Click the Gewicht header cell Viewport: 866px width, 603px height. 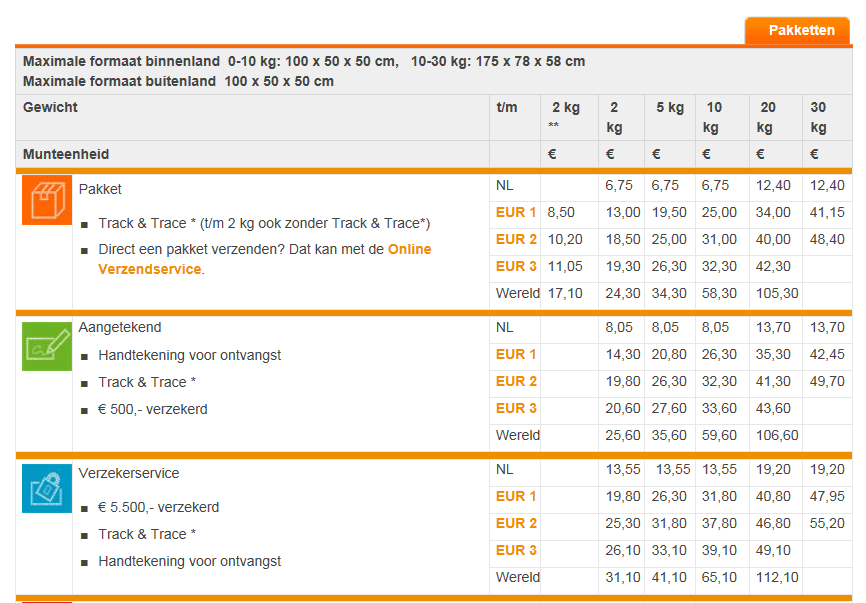[252, 117]
